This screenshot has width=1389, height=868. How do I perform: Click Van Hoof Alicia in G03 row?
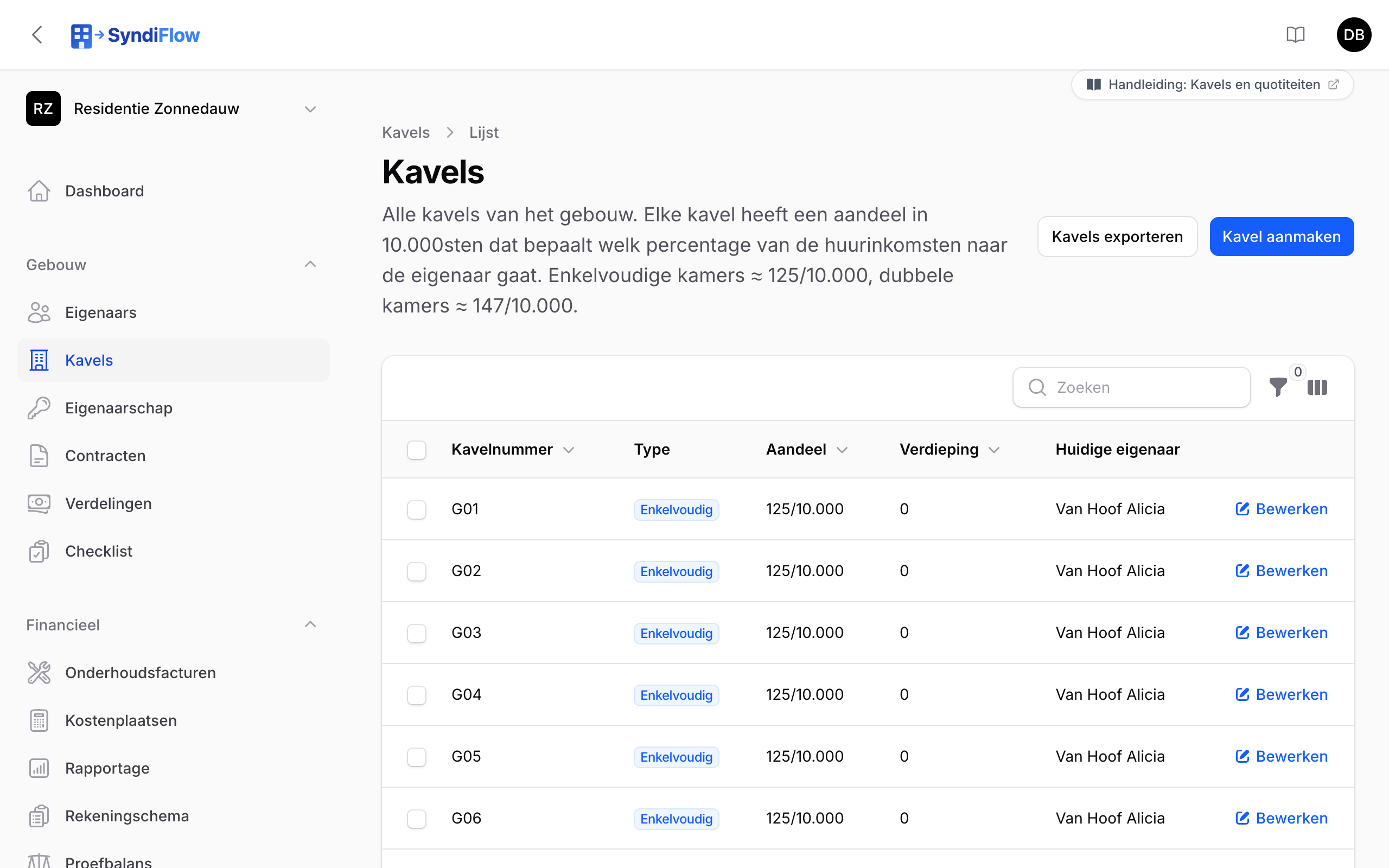1110,633
